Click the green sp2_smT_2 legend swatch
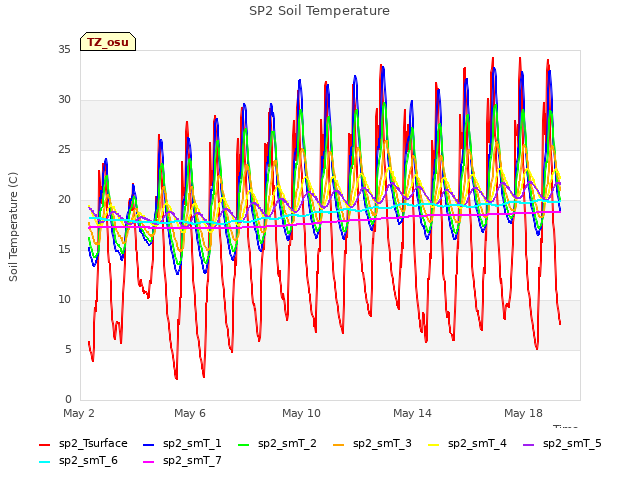 click(244, 445)
